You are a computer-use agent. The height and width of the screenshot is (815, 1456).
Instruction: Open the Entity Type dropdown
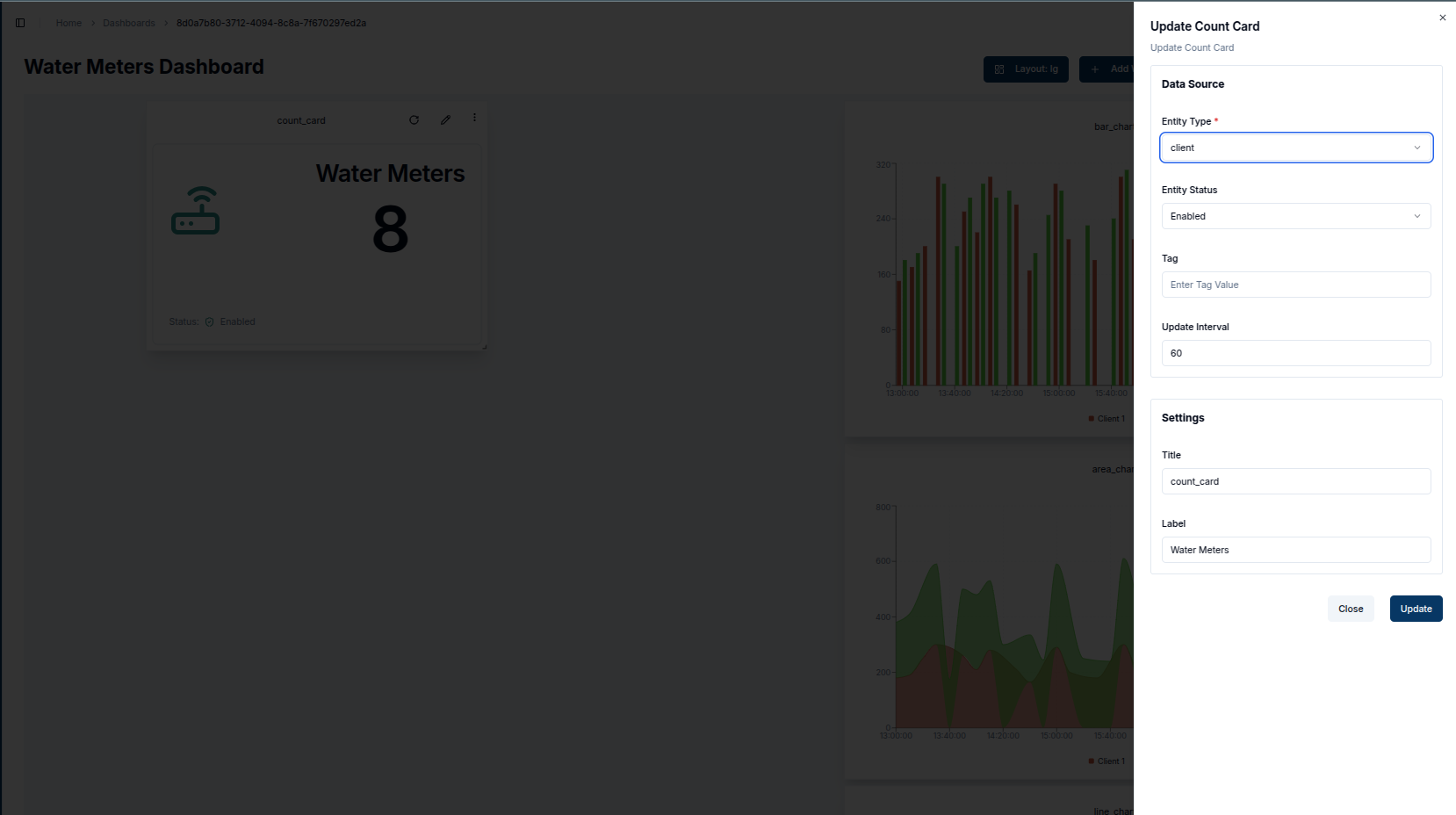click(x=1296, y=148)
